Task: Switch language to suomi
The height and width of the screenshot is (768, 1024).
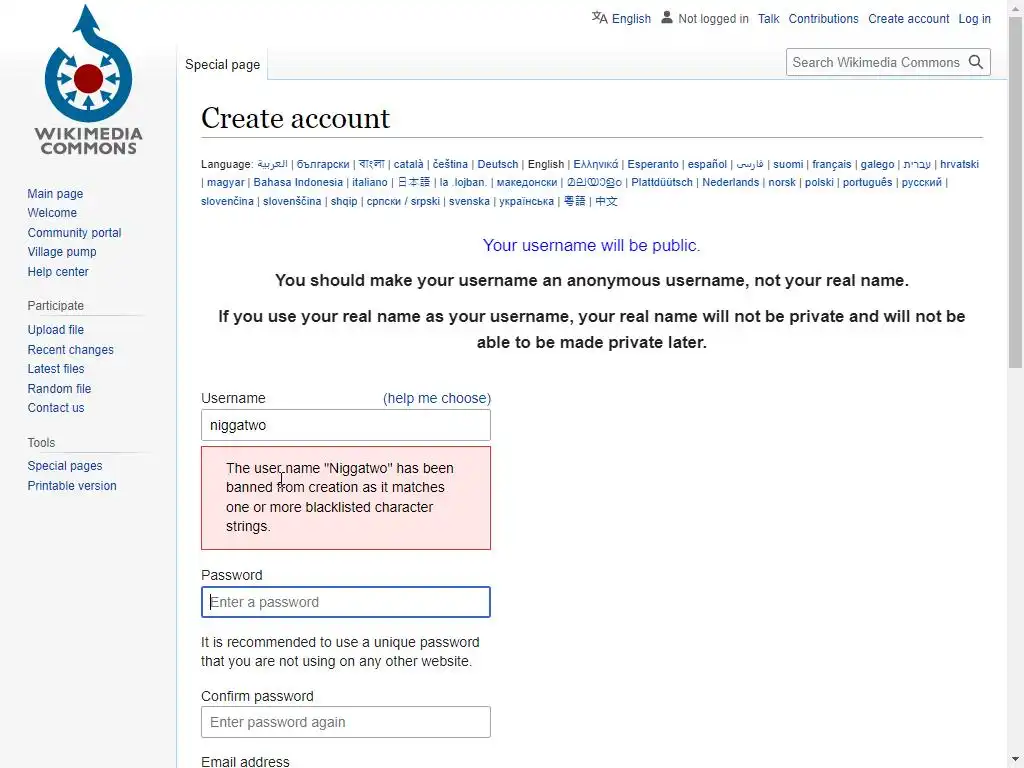Action: [x=788, y=164]
